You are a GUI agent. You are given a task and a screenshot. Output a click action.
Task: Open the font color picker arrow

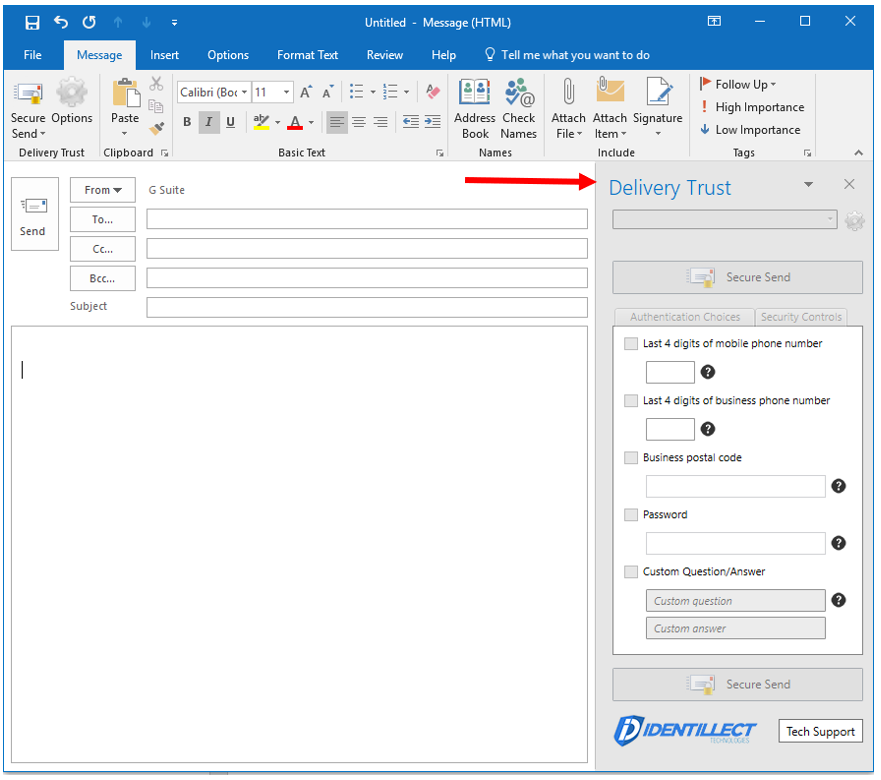pyautogui.click(x=311, y=123)
